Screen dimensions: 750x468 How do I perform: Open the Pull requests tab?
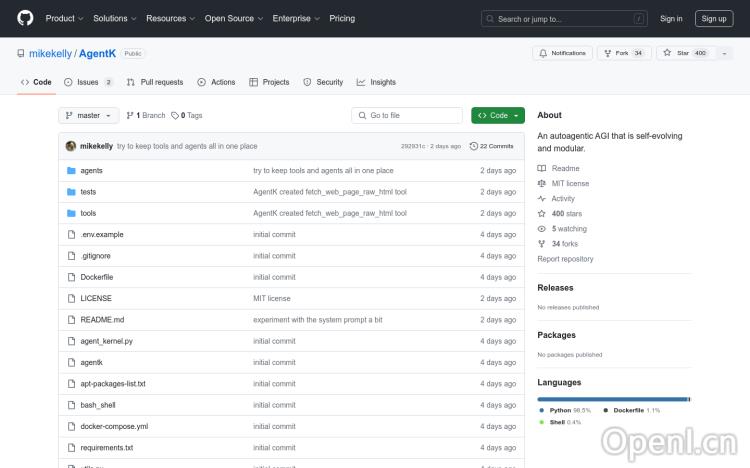(x=155, y=82)
